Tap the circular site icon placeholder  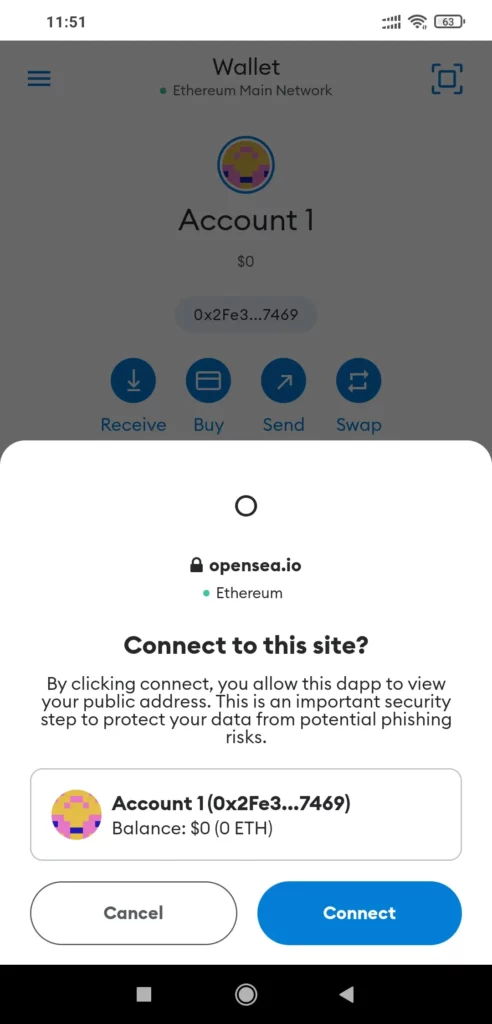coord(246,505)
